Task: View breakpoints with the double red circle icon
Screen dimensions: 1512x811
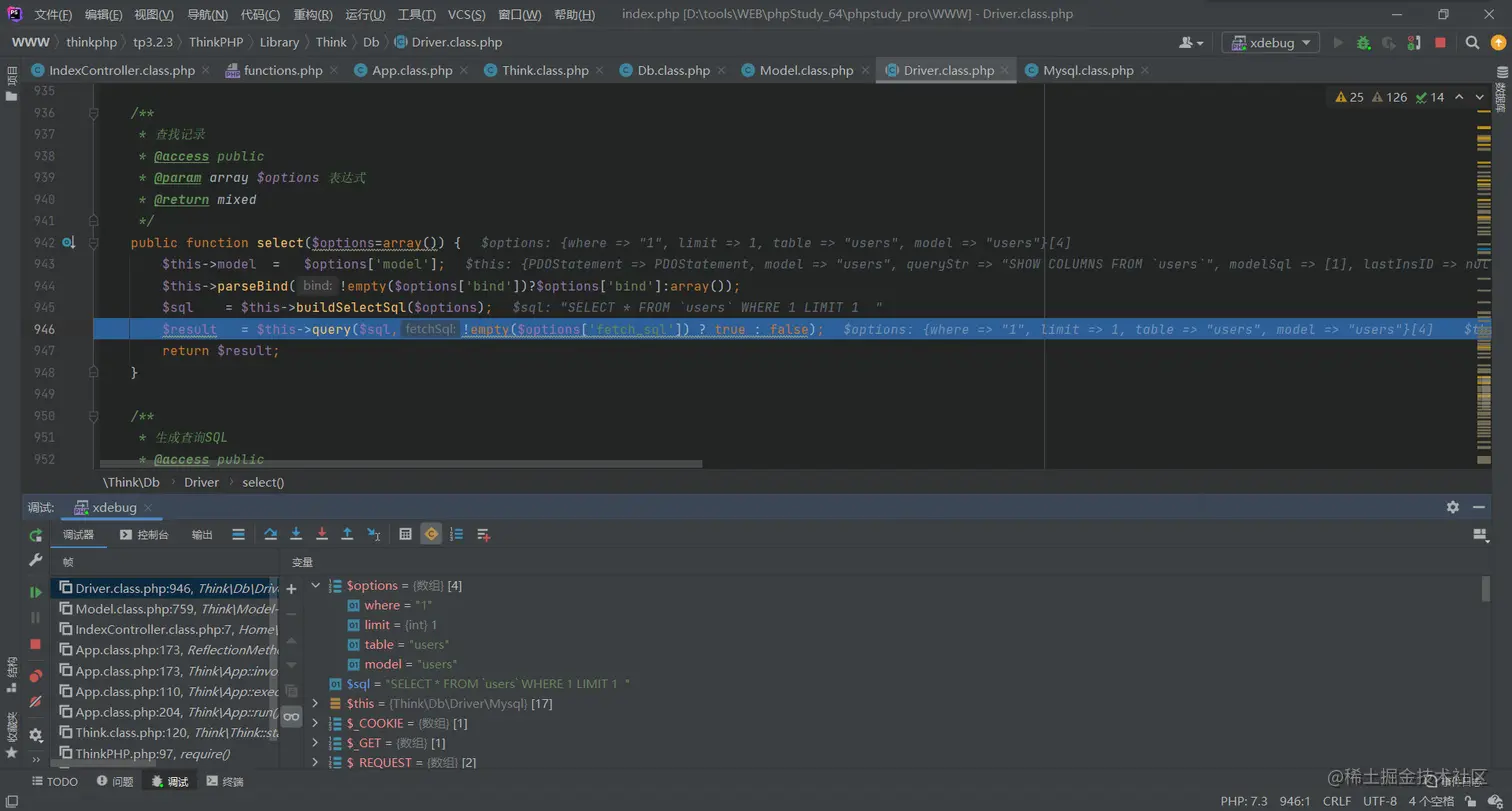Action: pyautogui.click(x=36, y=676)
